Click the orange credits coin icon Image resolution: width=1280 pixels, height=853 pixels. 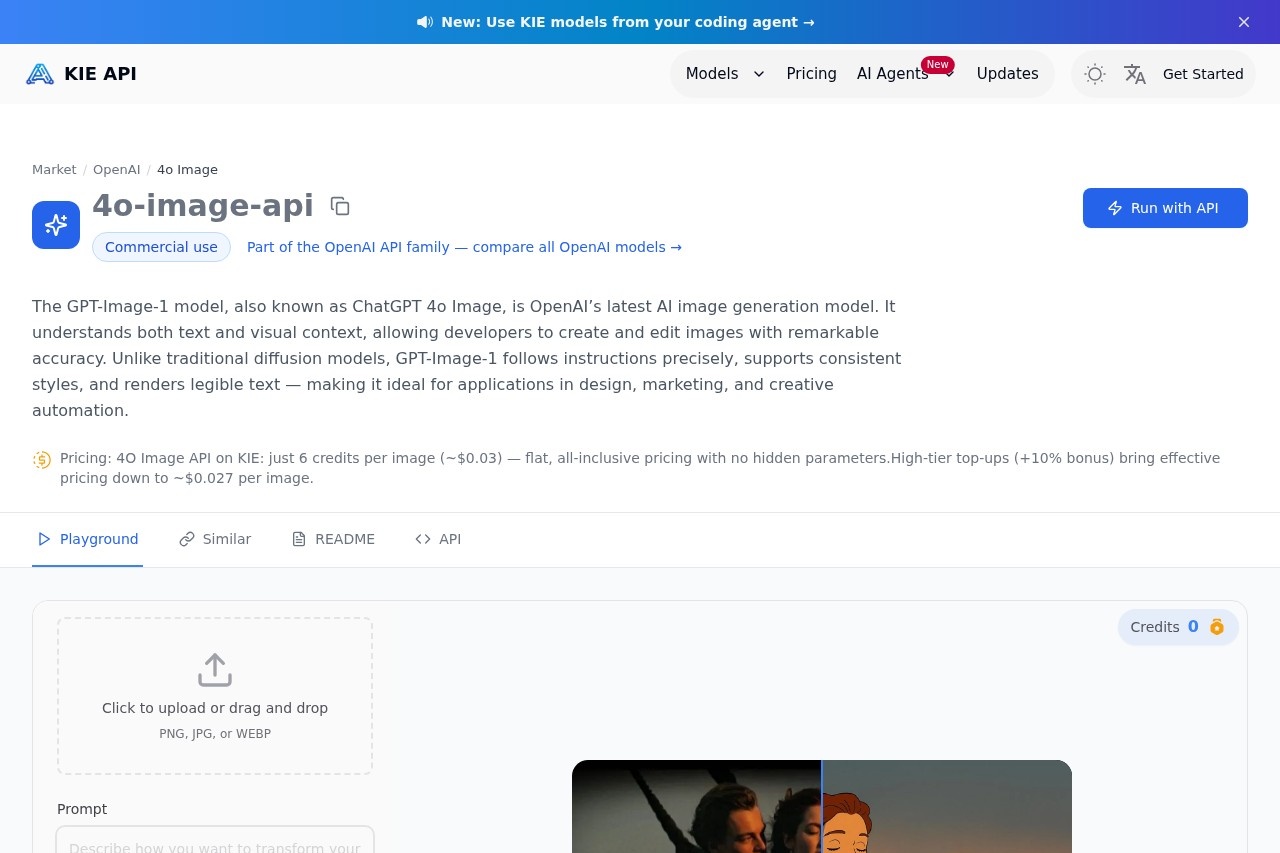1217,627
